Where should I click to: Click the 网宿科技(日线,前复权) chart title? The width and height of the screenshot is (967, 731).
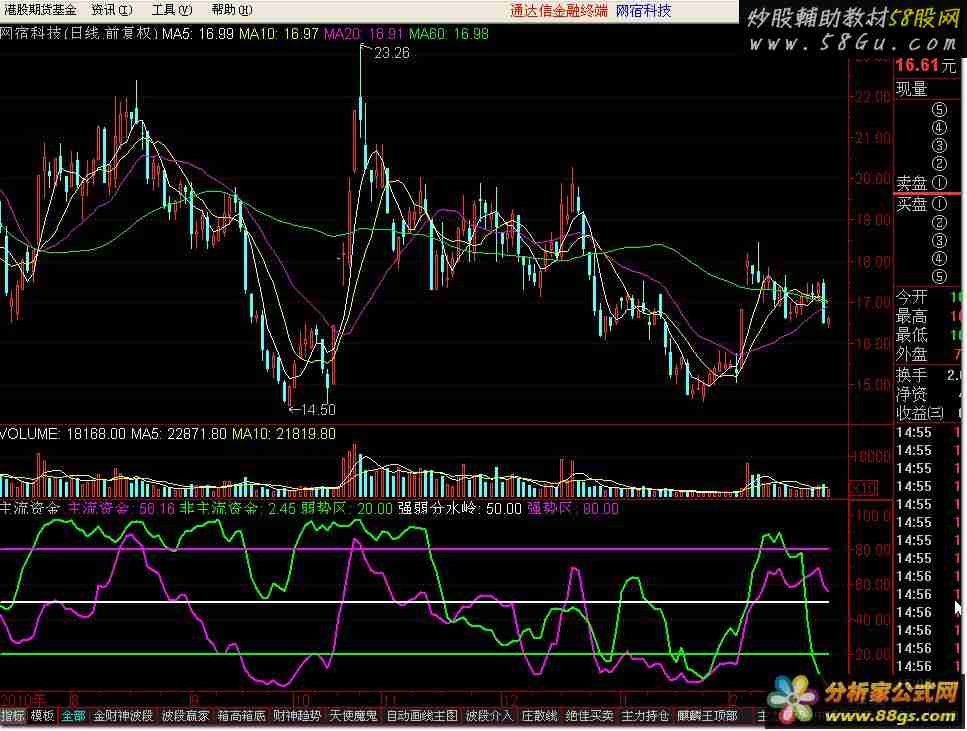[80, 33]
